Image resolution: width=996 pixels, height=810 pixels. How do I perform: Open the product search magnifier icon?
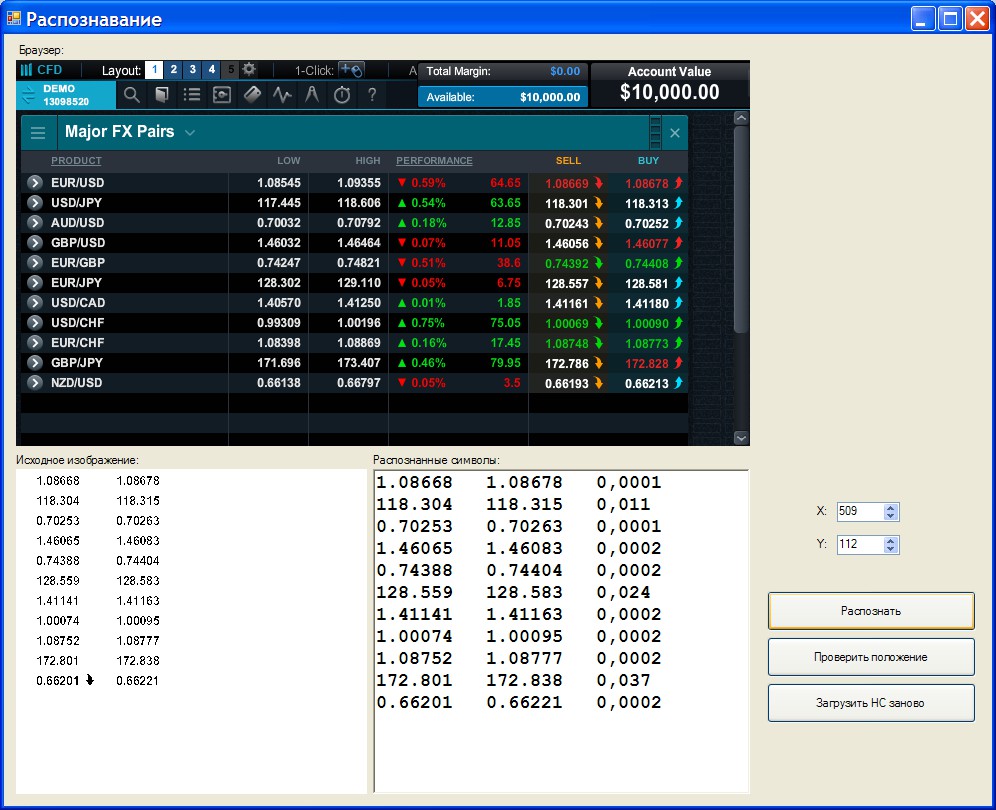tap(131, 95)
